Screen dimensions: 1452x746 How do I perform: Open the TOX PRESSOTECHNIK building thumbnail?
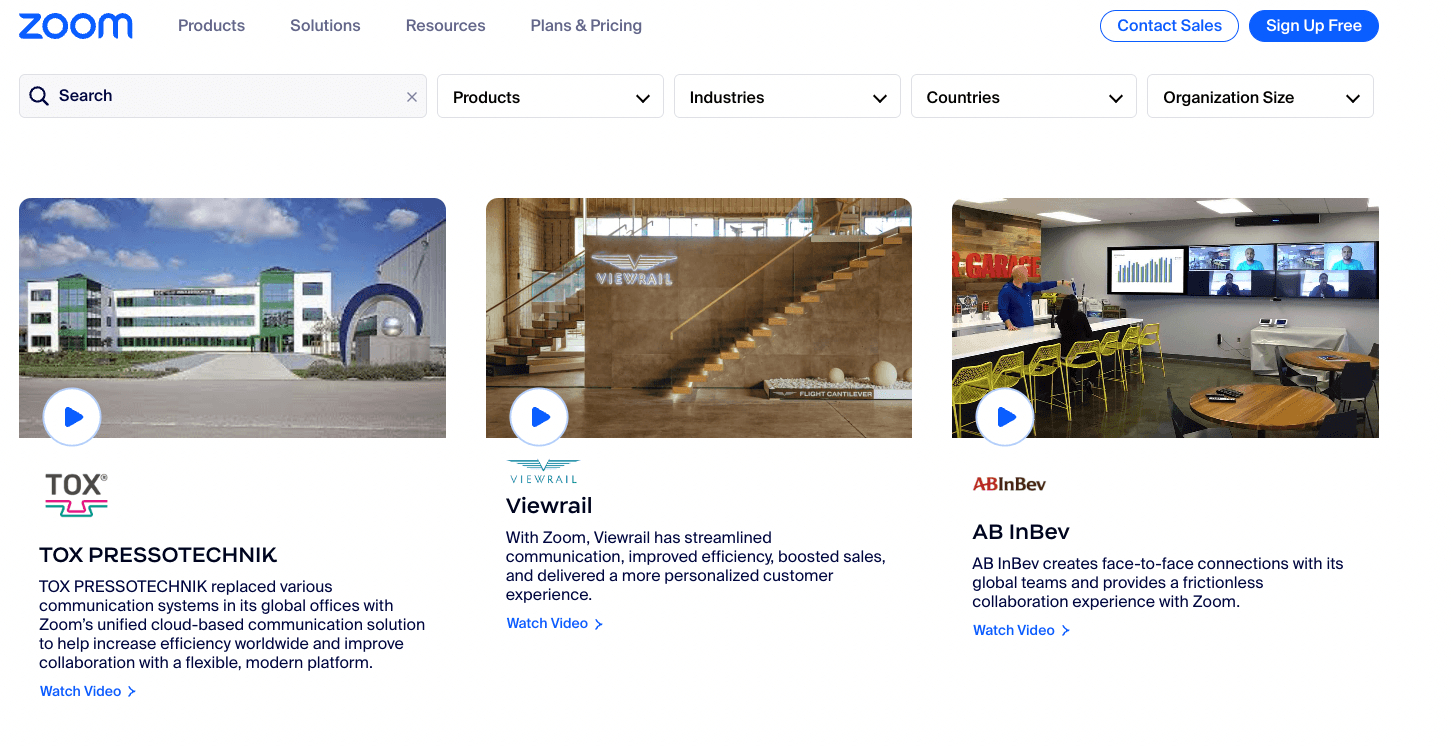[232, 318]
